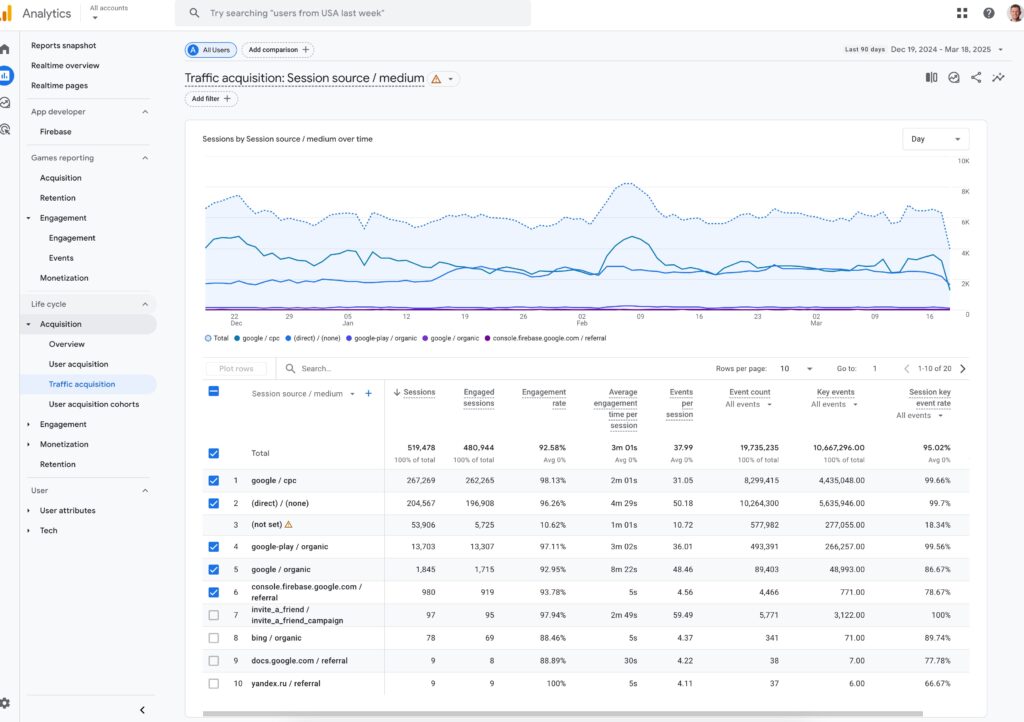Open the Google apps grid icon
Viewport: 1024px width, 722px height.
[962, 12]
